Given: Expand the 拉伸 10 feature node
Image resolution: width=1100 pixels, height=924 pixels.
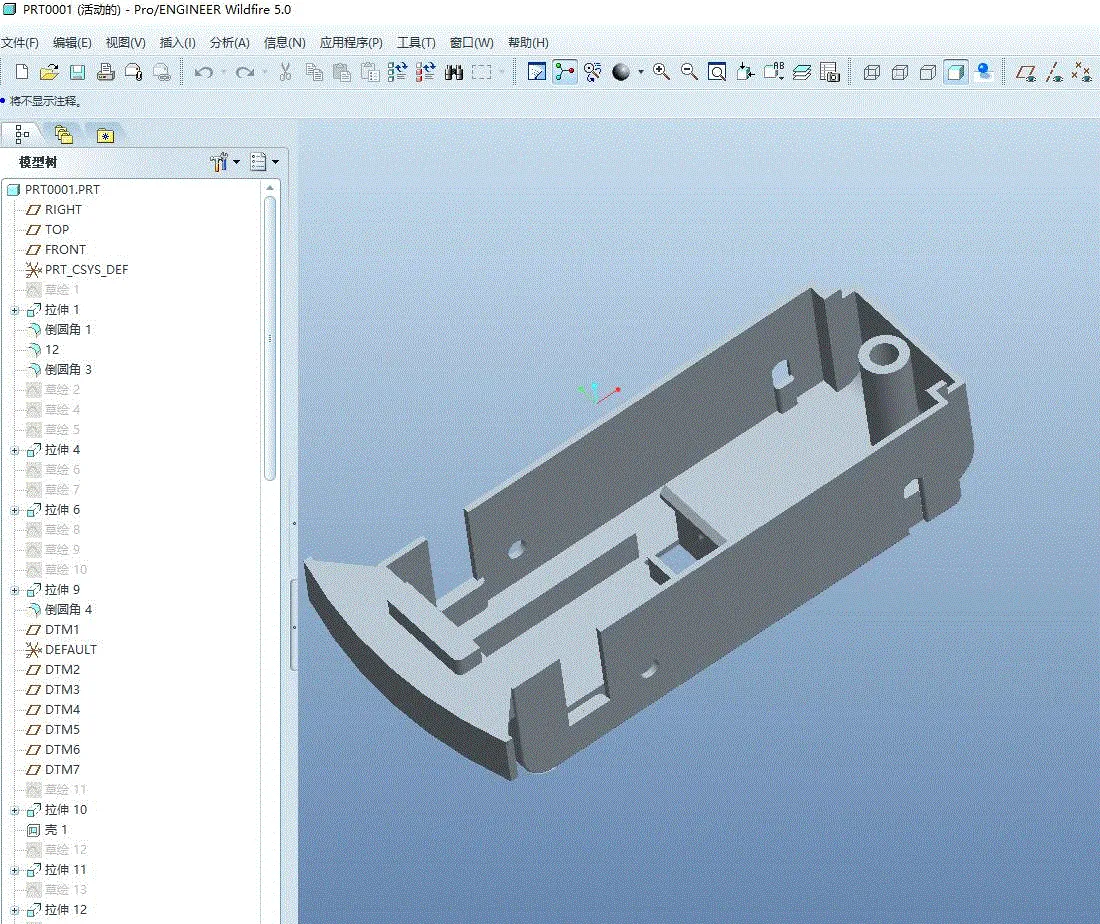Looking at the screenshot, I should 15,810.
